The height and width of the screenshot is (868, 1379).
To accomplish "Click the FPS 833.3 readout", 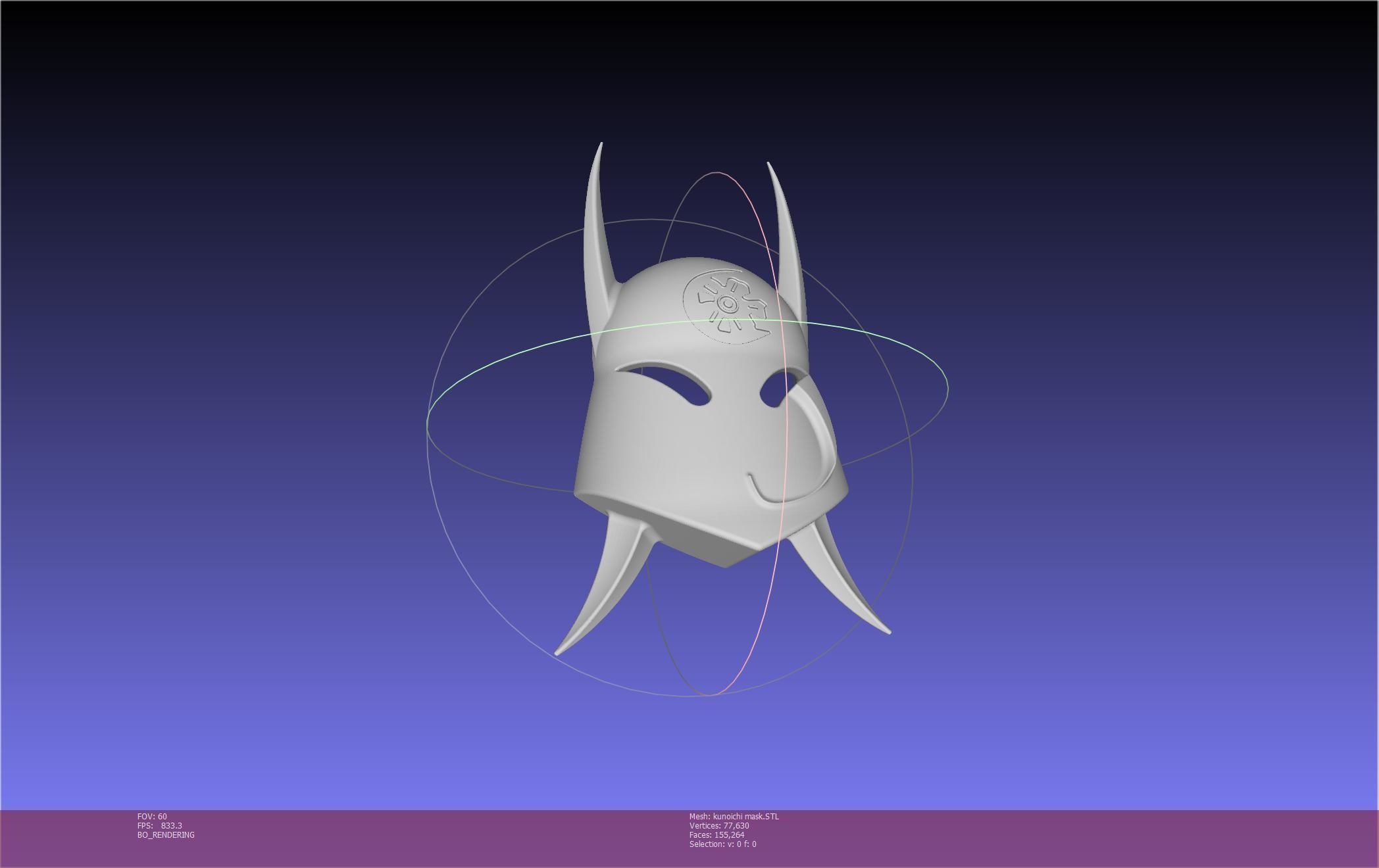I will pos(160,826).
